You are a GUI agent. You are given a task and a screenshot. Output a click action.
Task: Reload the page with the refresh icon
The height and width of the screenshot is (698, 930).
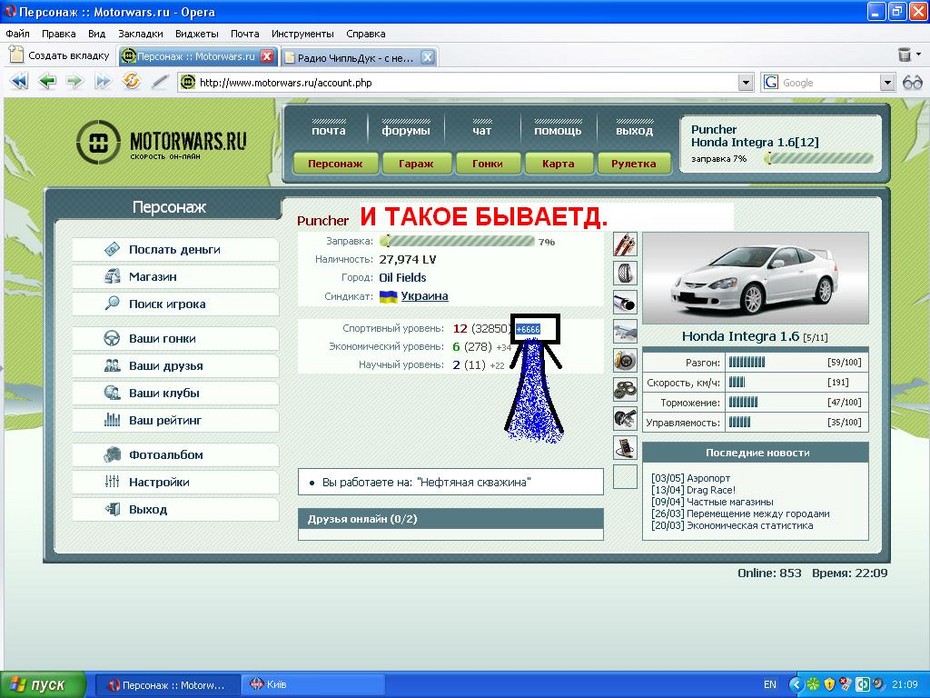tap(131, 81)
